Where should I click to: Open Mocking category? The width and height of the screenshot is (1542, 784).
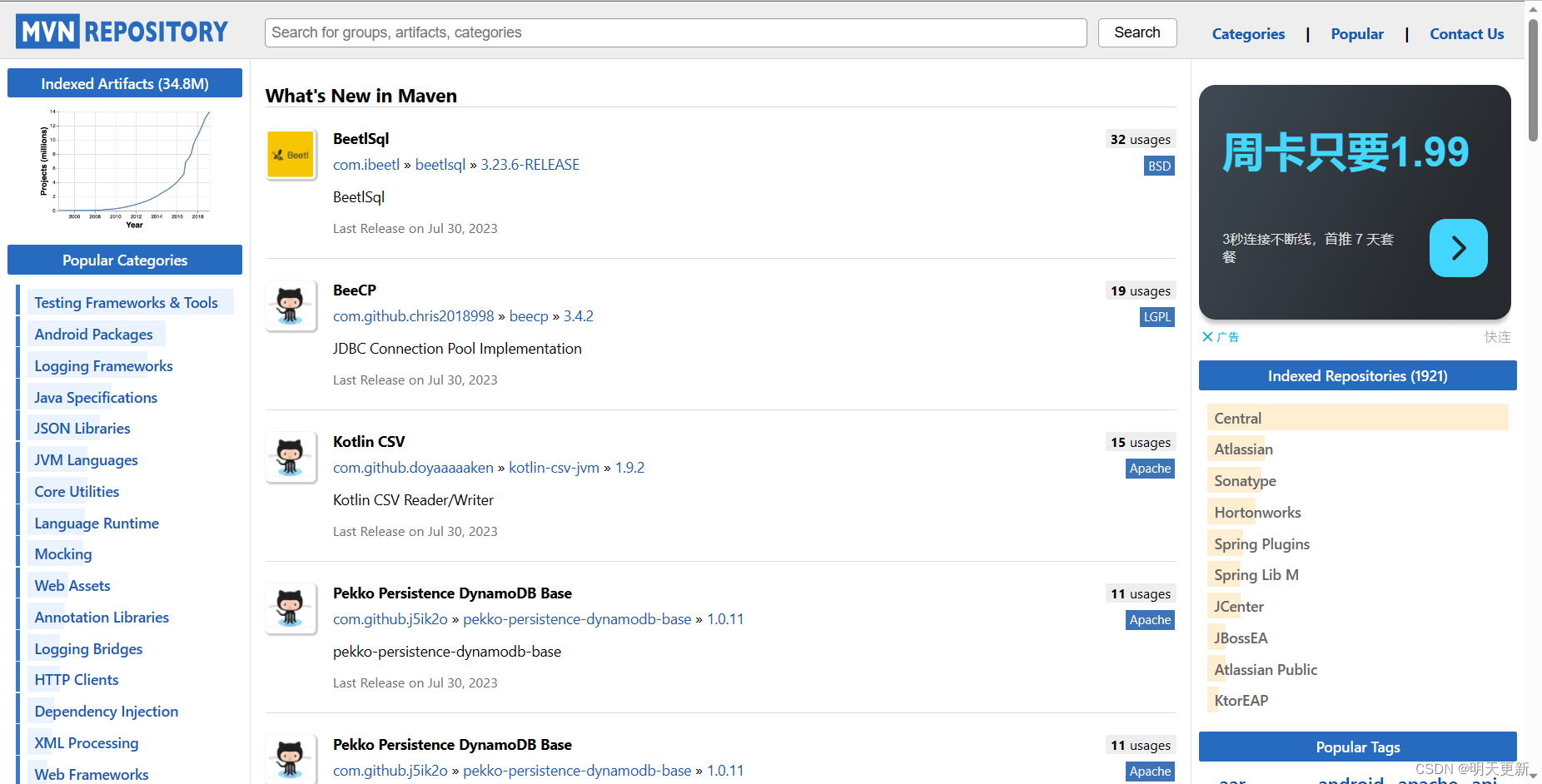pos(63,554)
